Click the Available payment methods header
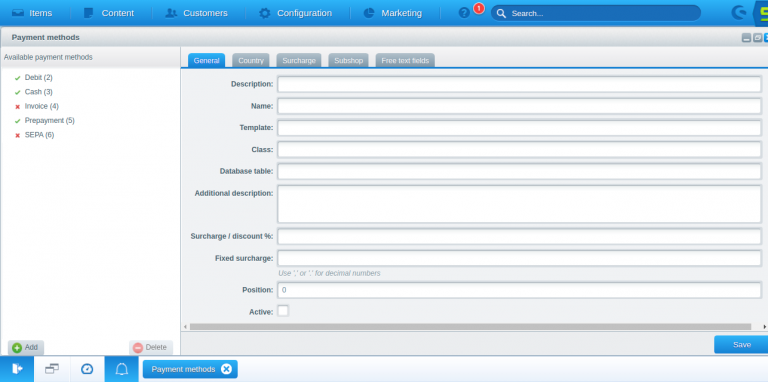Viewport: 768px width, 382px height. pyautogui.click(x=48, y=57)
